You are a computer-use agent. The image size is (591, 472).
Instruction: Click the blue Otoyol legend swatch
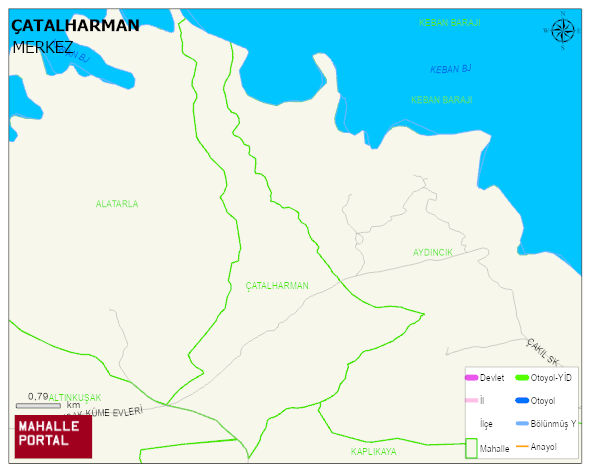[522, 400]
